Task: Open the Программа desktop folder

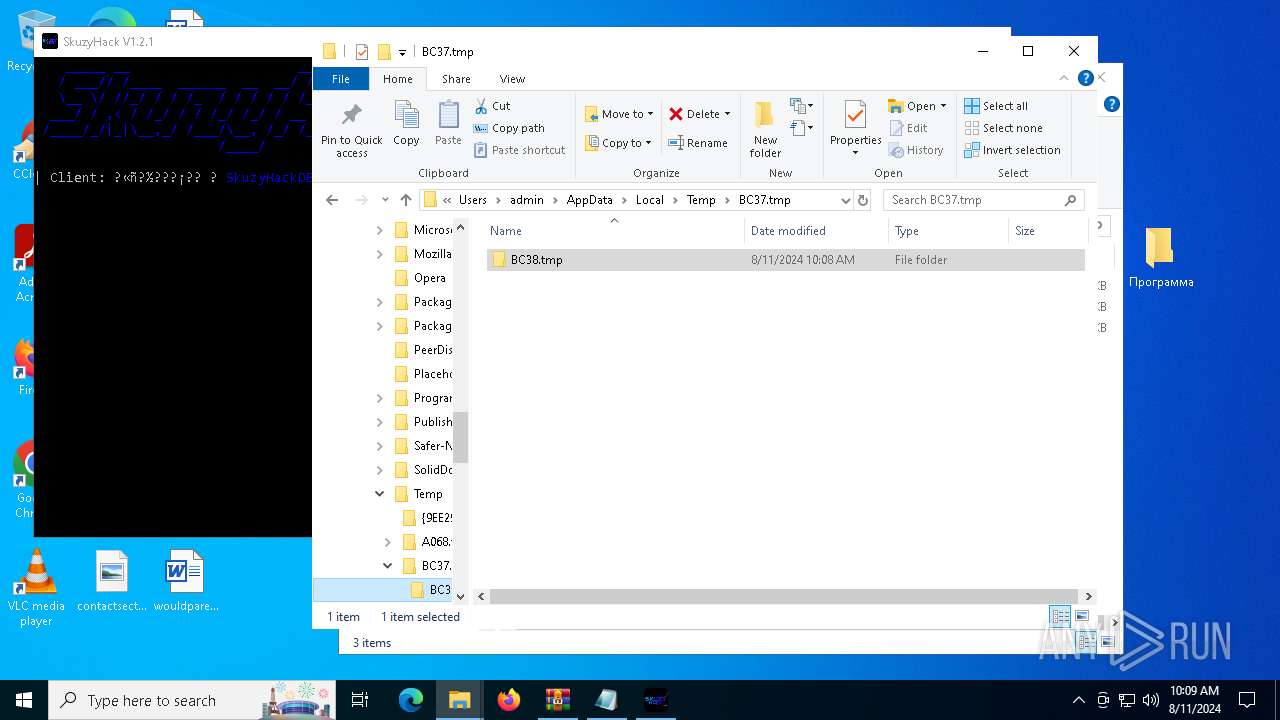Action: 1161,258
